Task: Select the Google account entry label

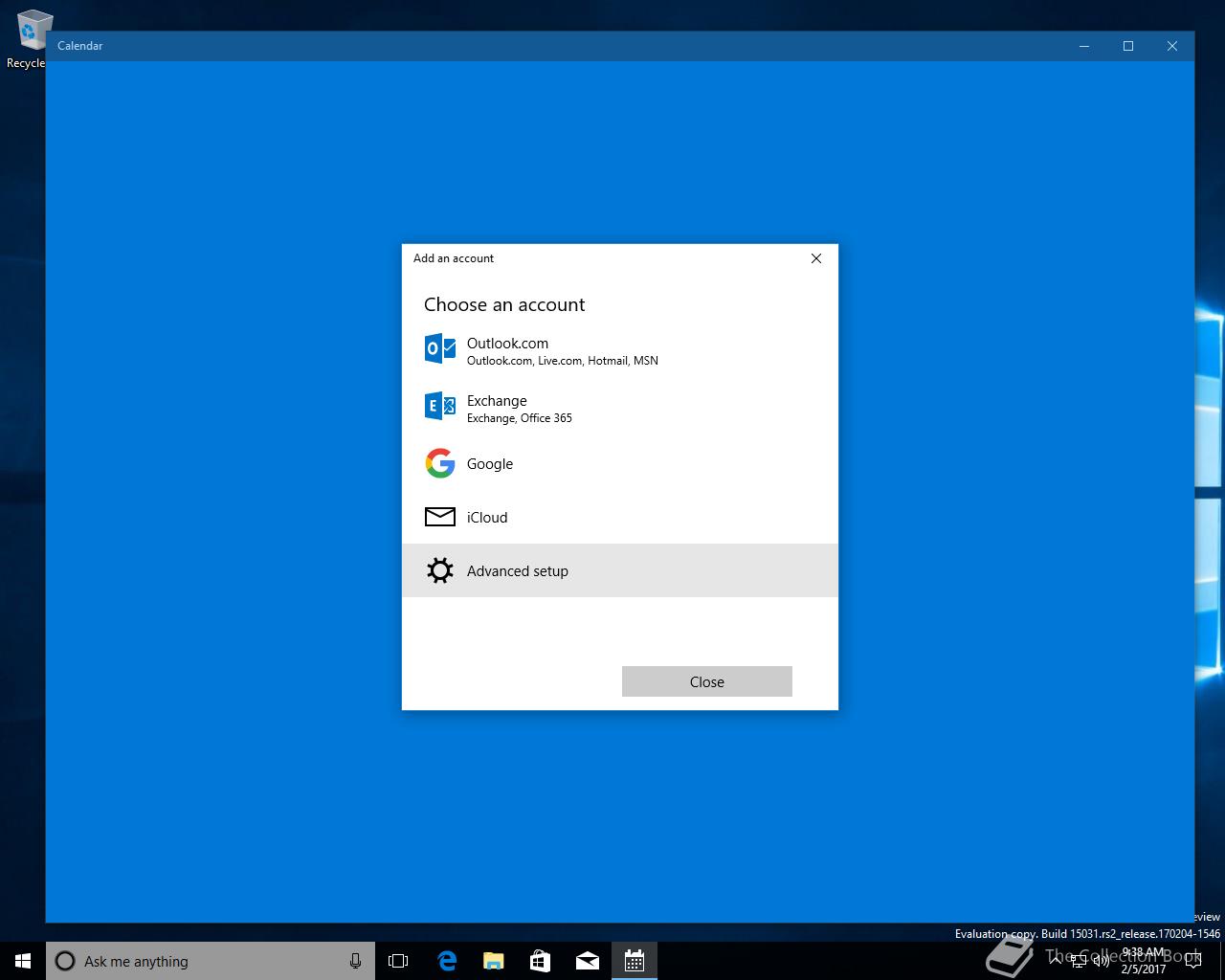Action: click(x=490, y=463)
